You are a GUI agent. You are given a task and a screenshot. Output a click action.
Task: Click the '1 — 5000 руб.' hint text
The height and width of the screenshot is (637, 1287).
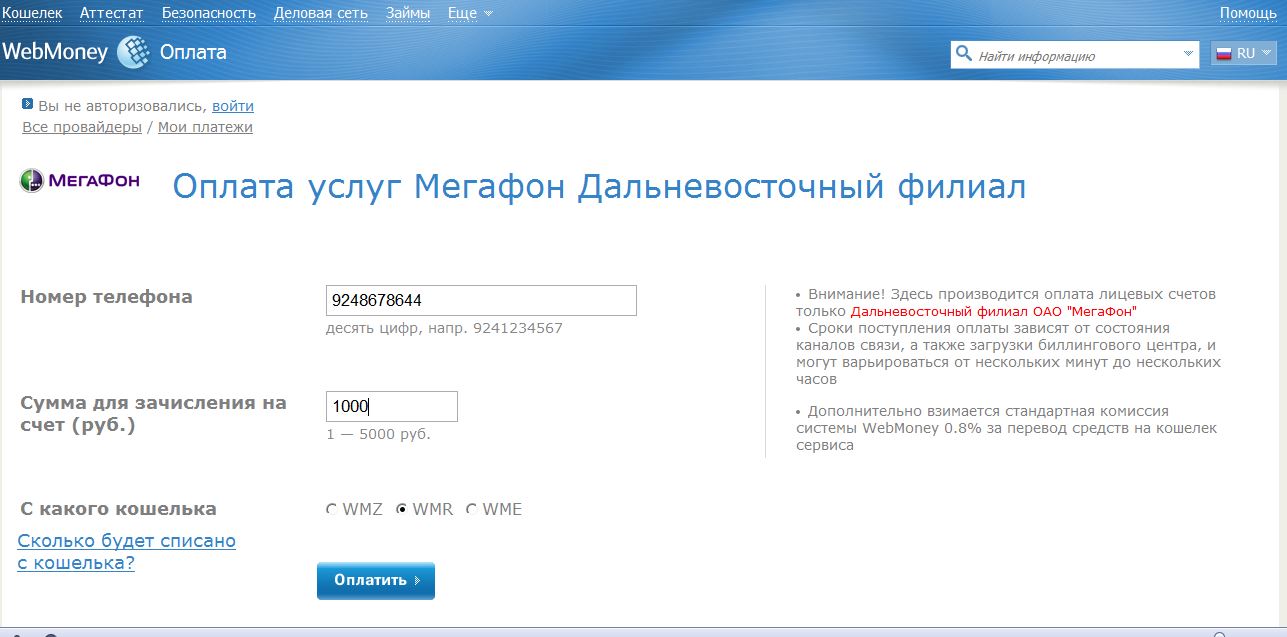378,434
